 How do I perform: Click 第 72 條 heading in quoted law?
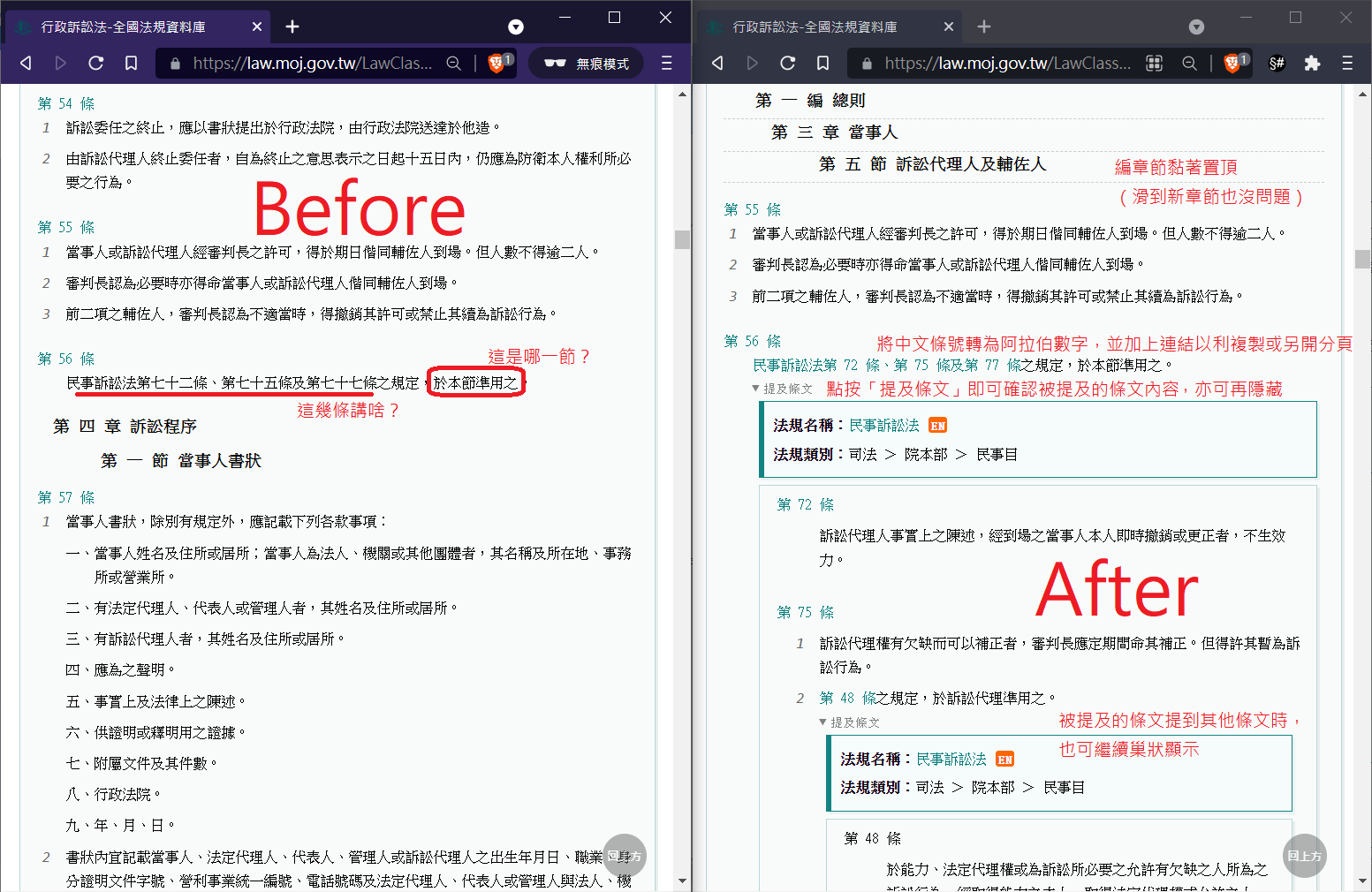[806, 505]
